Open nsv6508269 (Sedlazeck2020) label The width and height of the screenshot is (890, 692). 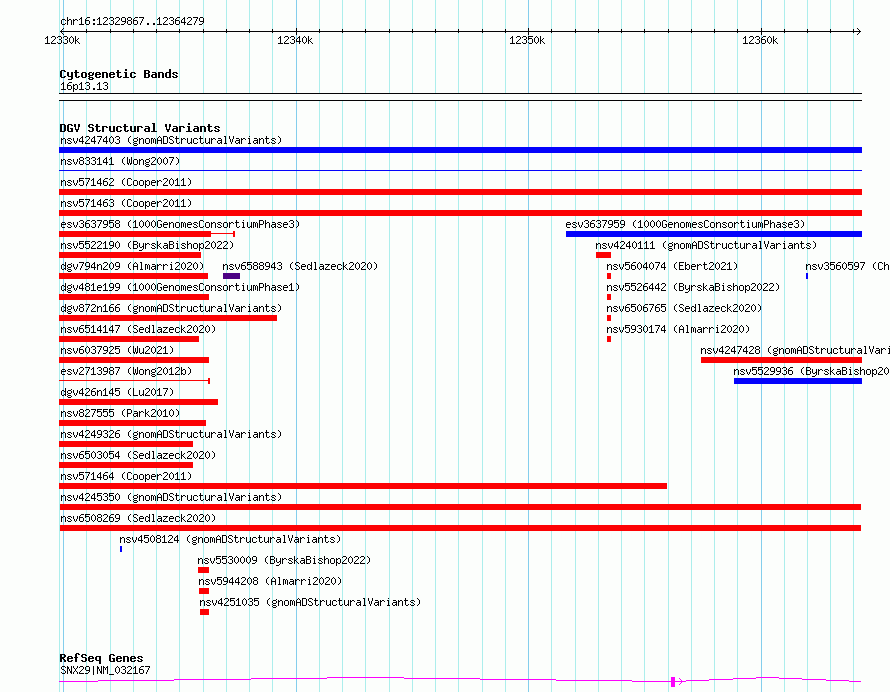pos(138,518)
